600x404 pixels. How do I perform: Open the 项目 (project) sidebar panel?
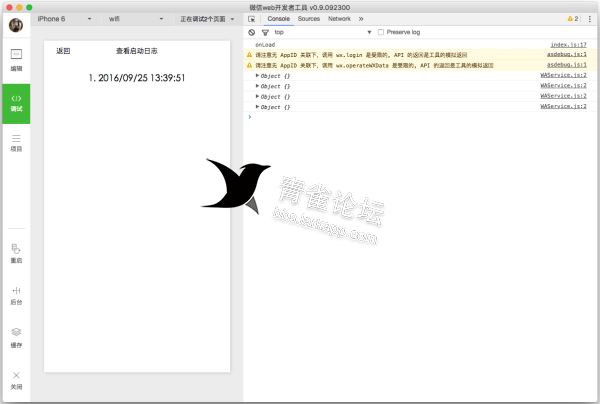[x=16, y=143]
